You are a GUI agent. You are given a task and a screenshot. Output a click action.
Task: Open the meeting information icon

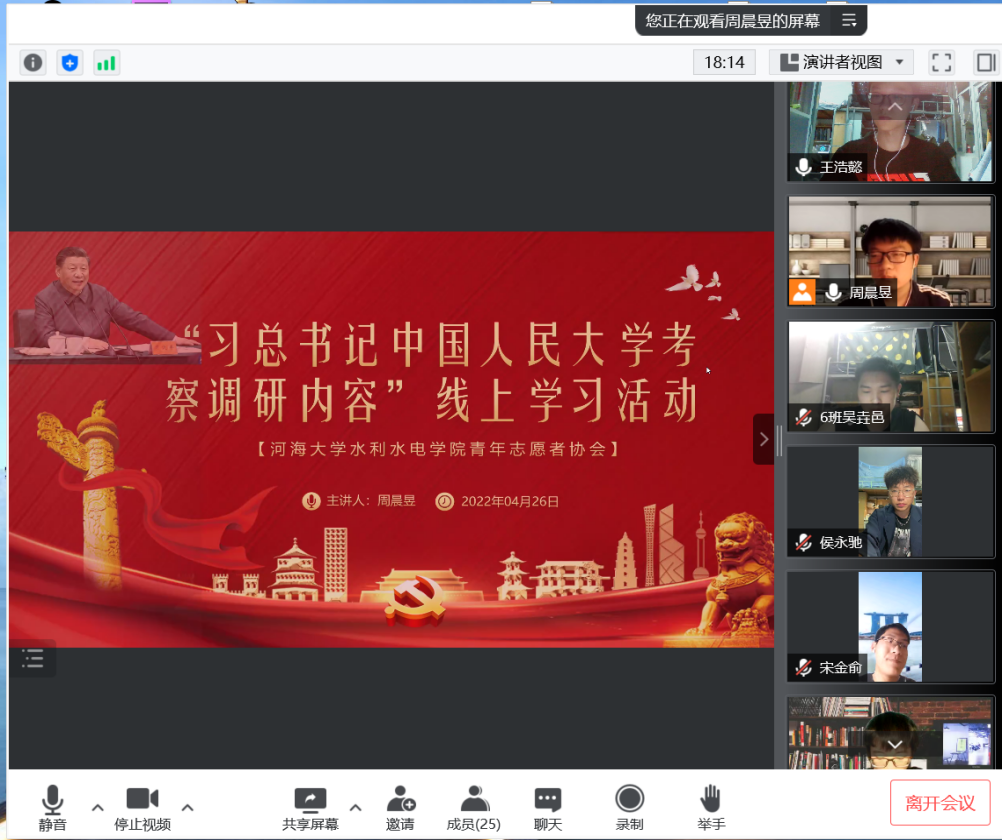pyautogui.click(x=33, y=63)
